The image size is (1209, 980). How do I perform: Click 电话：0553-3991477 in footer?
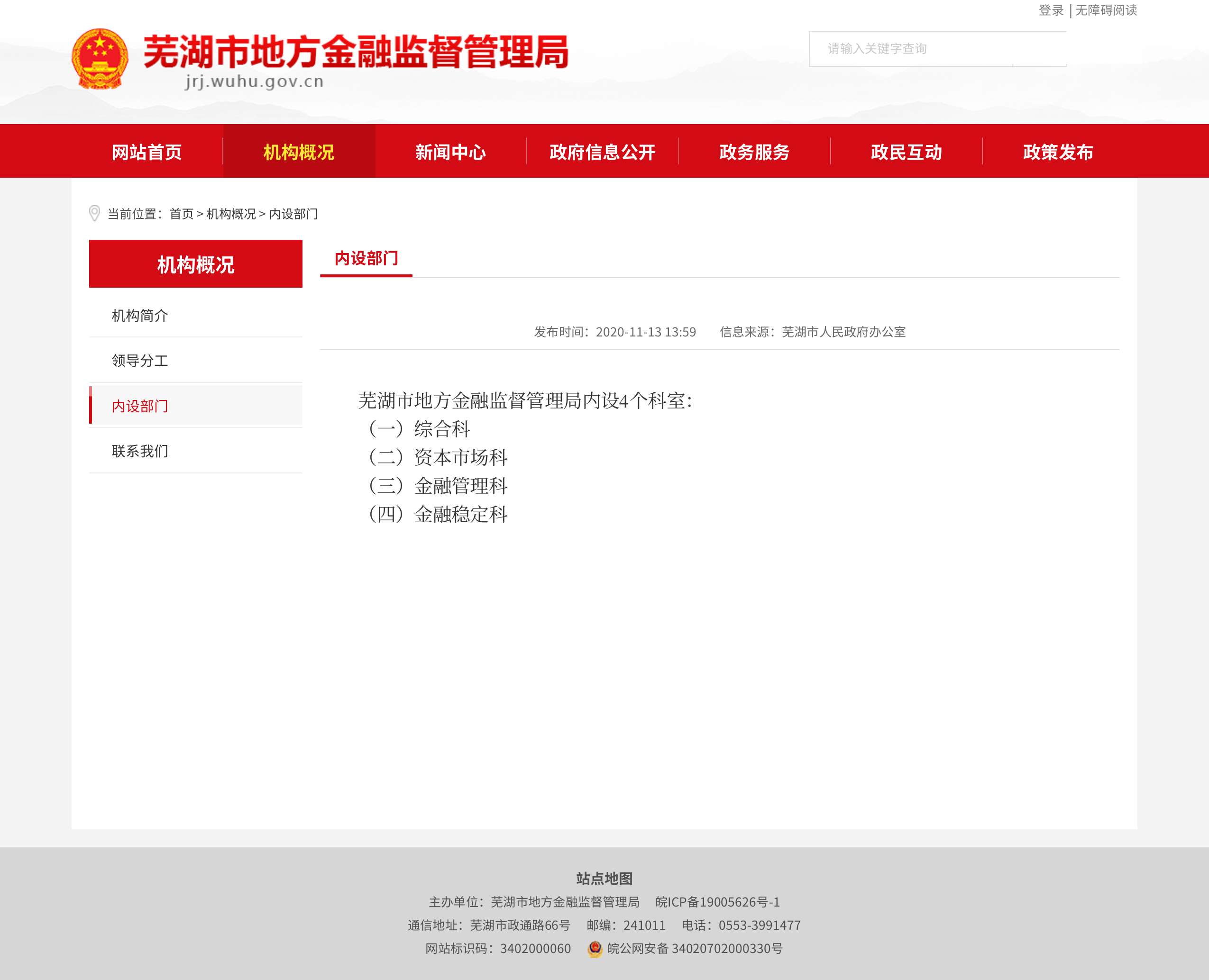(x=742, y=926)
